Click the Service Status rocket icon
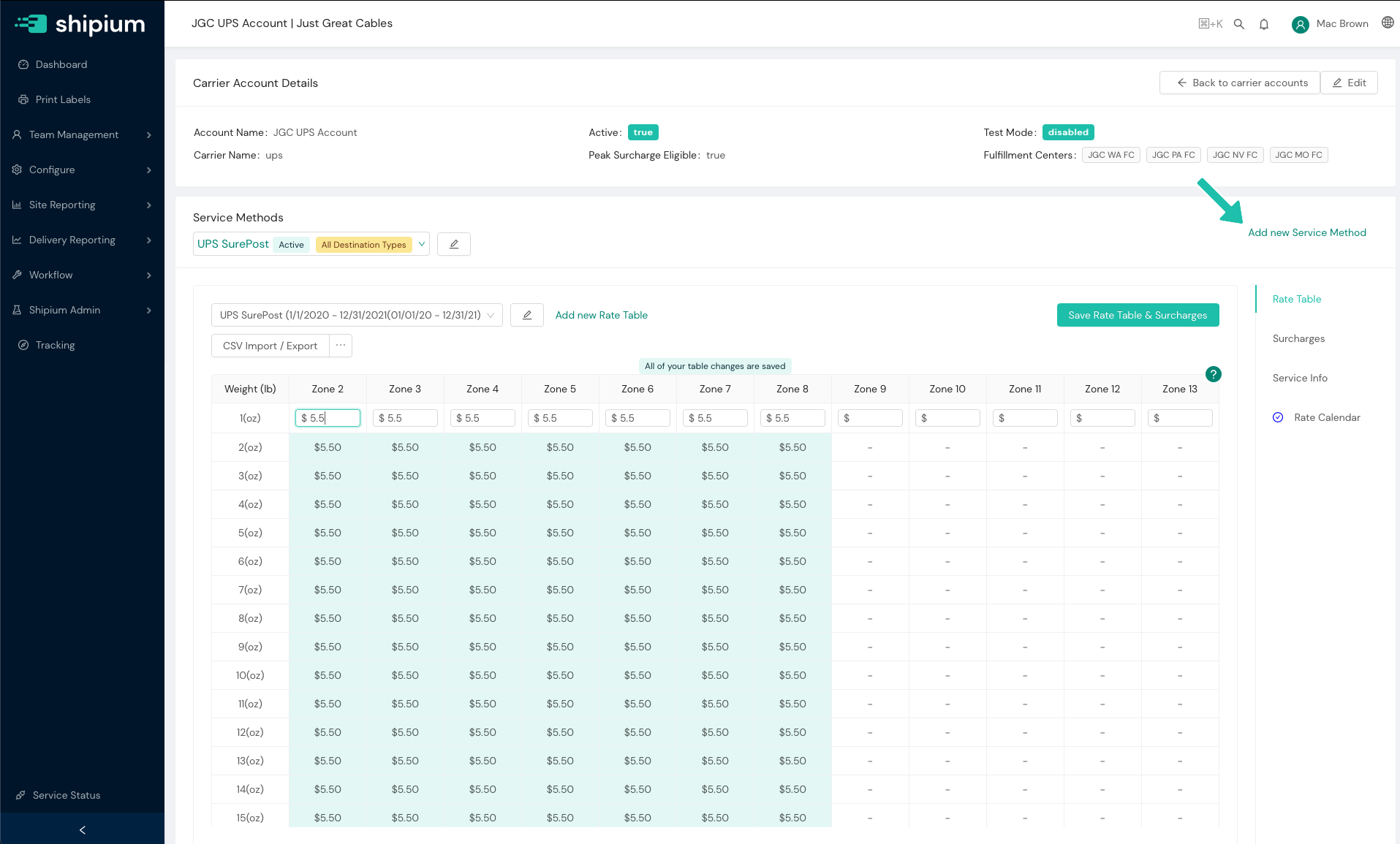 20,795
